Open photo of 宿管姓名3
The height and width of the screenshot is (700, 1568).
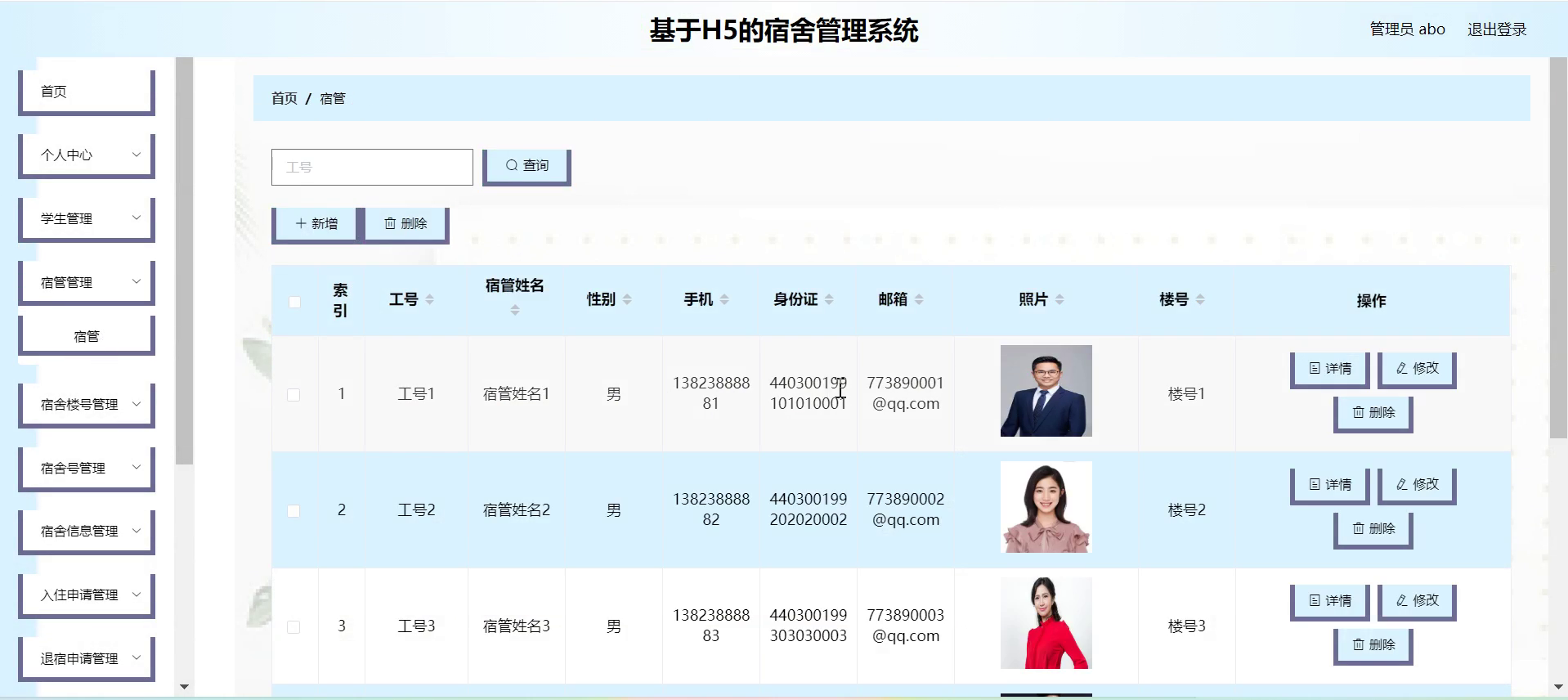(1046, 623)
